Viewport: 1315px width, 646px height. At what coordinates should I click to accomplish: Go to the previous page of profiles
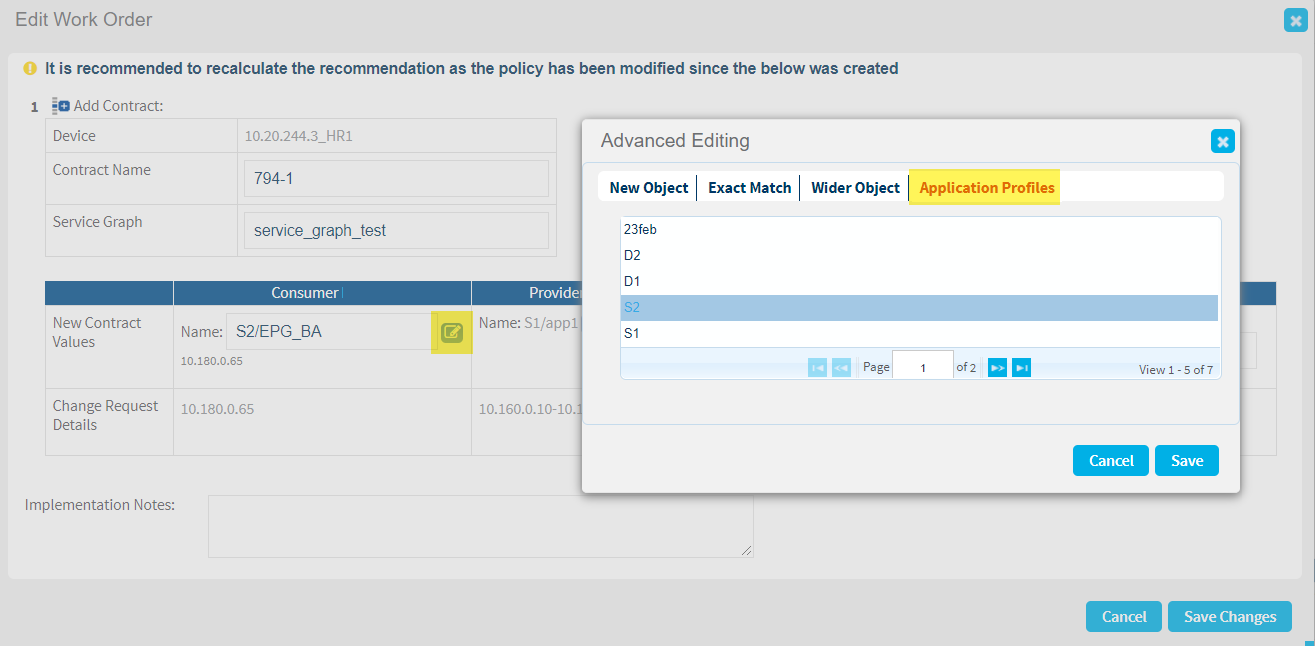[x=841, y=368]
